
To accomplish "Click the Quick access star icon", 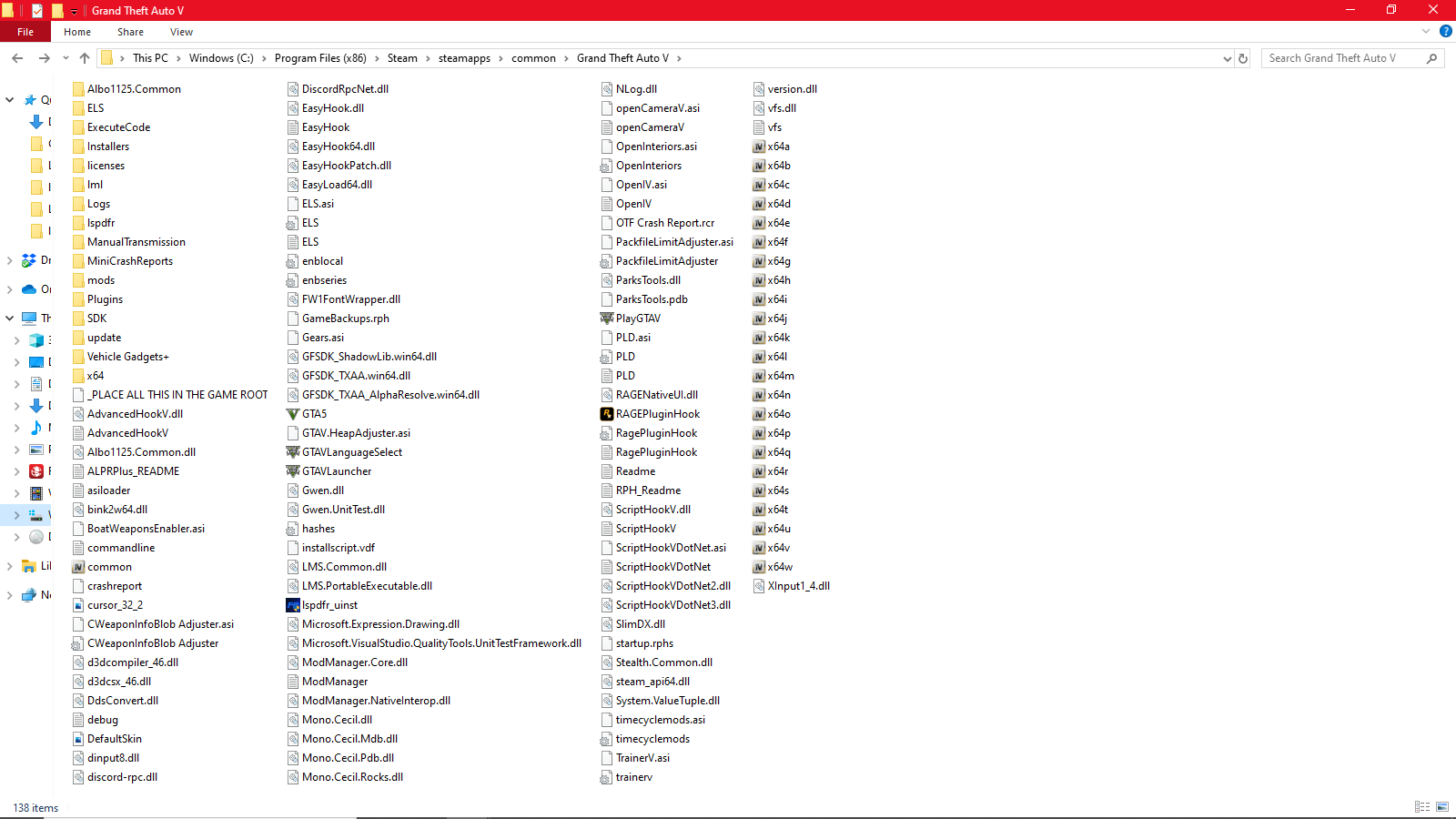I will point(30,100).
